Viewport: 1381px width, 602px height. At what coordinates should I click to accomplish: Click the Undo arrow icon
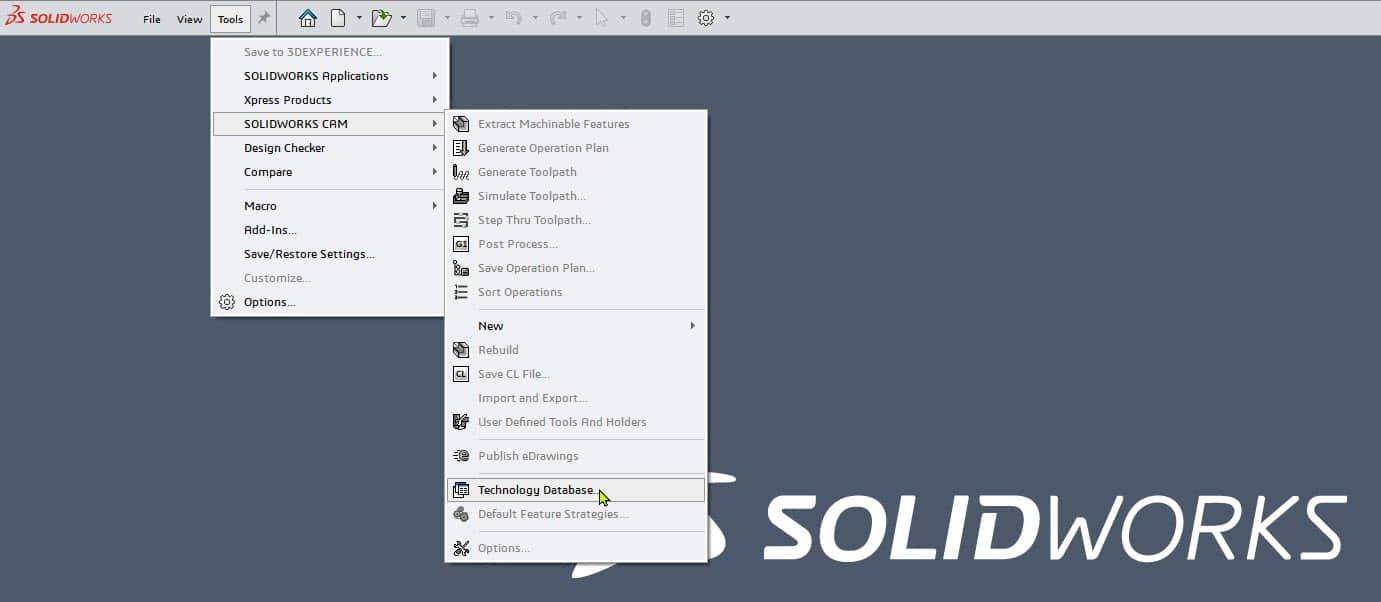tap(513, 18)
